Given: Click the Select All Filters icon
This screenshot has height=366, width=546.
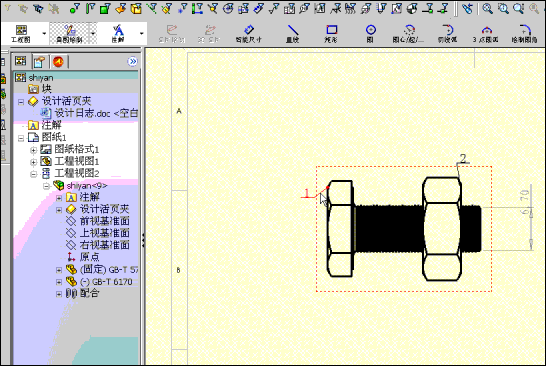Looking at the screenshot, I should click(x=38, y=8).
